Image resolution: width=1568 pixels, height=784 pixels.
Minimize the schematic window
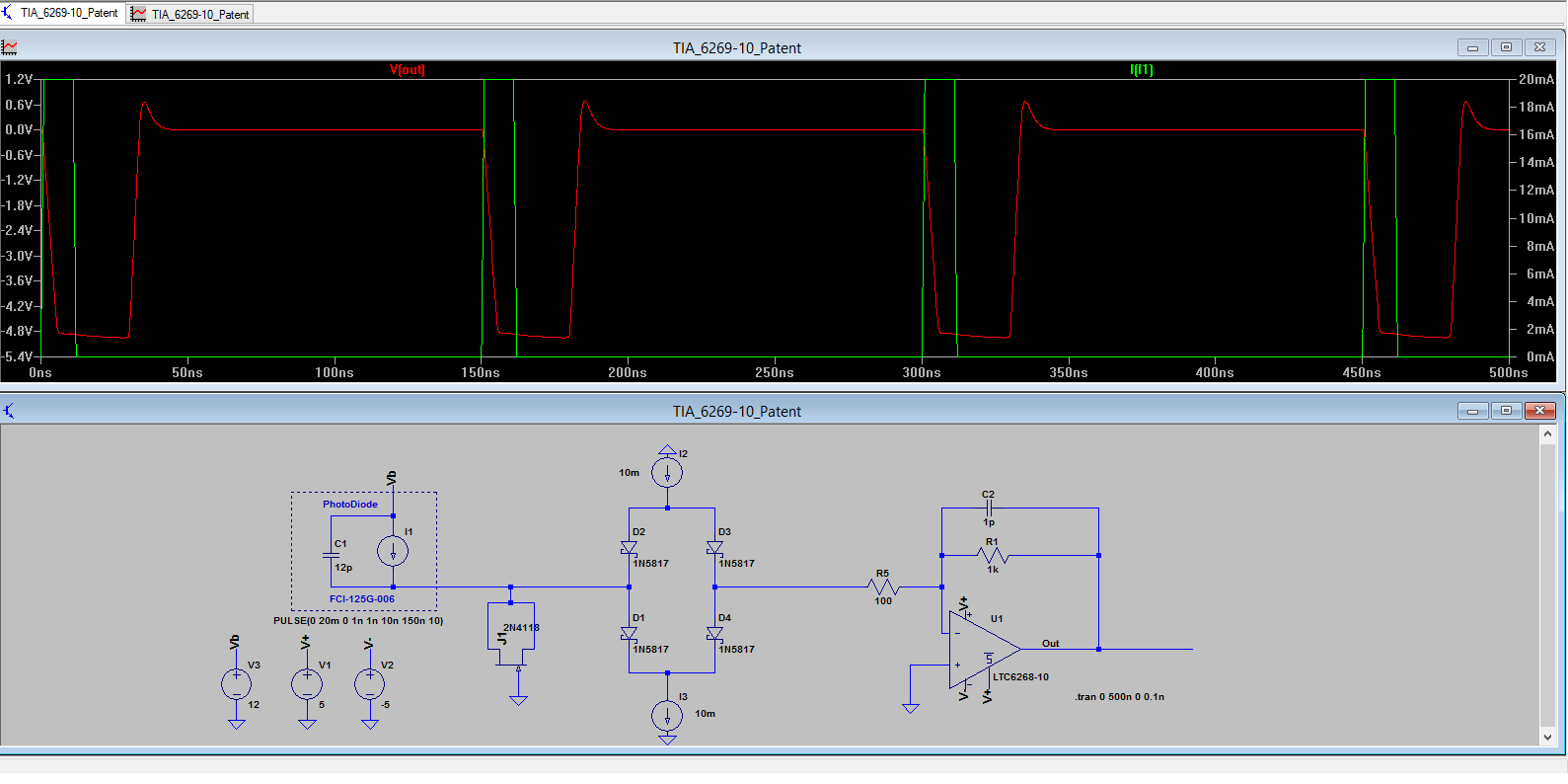pos(1472,411)
